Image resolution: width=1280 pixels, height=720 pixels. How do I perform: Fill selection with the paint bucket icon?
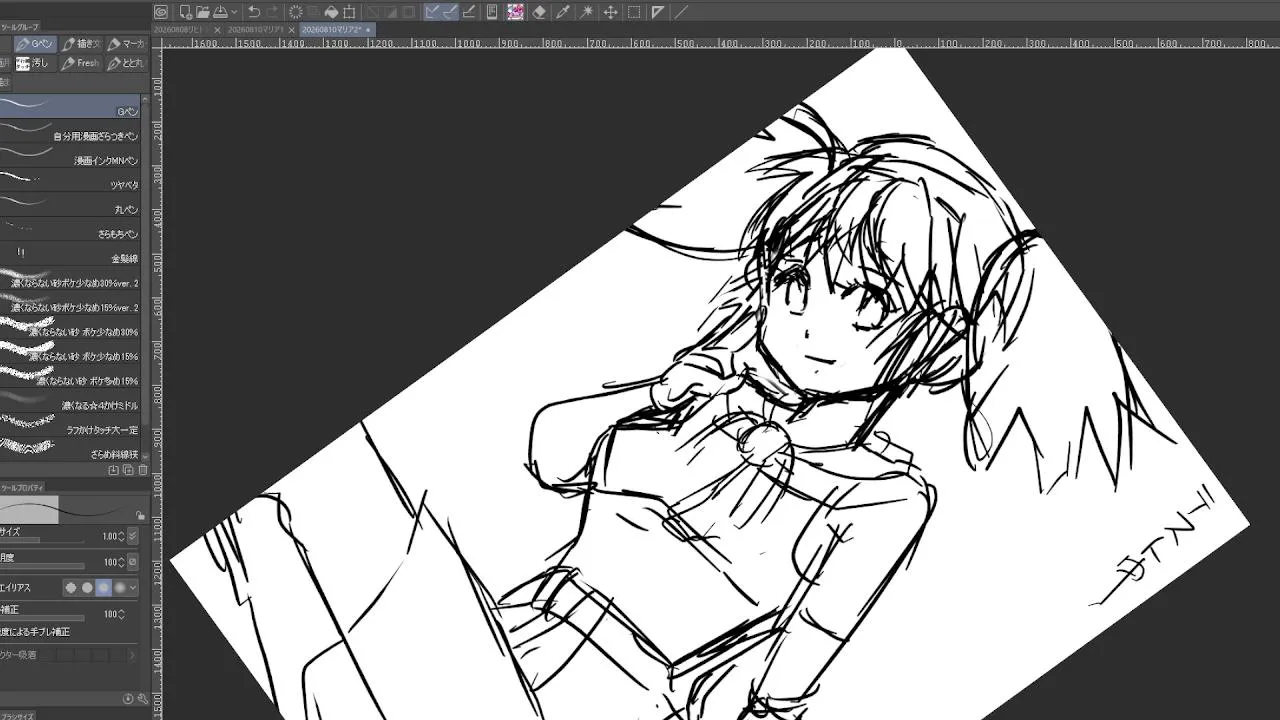click(x=332, y=12)
